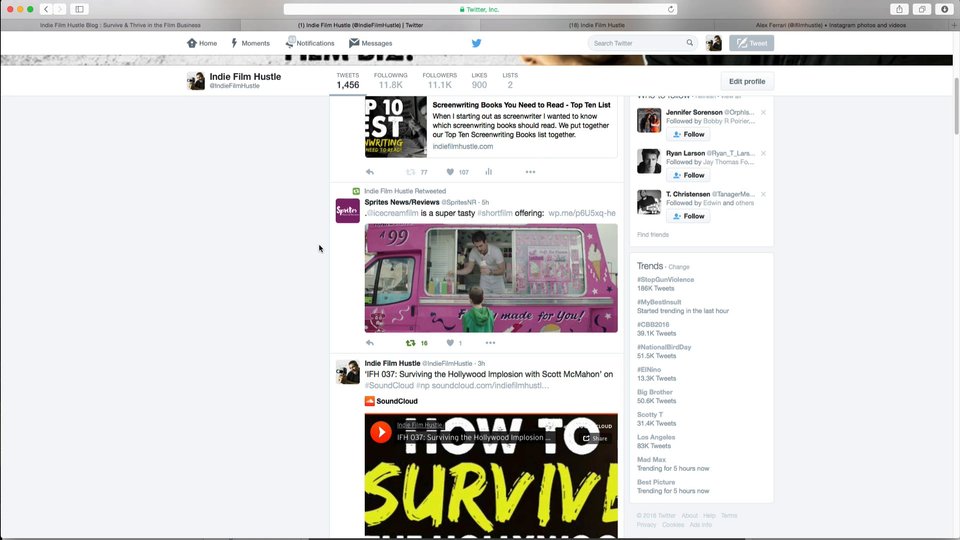Image resolution: width=960 pixels, height=540 pixels.
Task: Select the Tweets 1,456 profile stat
Action: click(348, 81)
